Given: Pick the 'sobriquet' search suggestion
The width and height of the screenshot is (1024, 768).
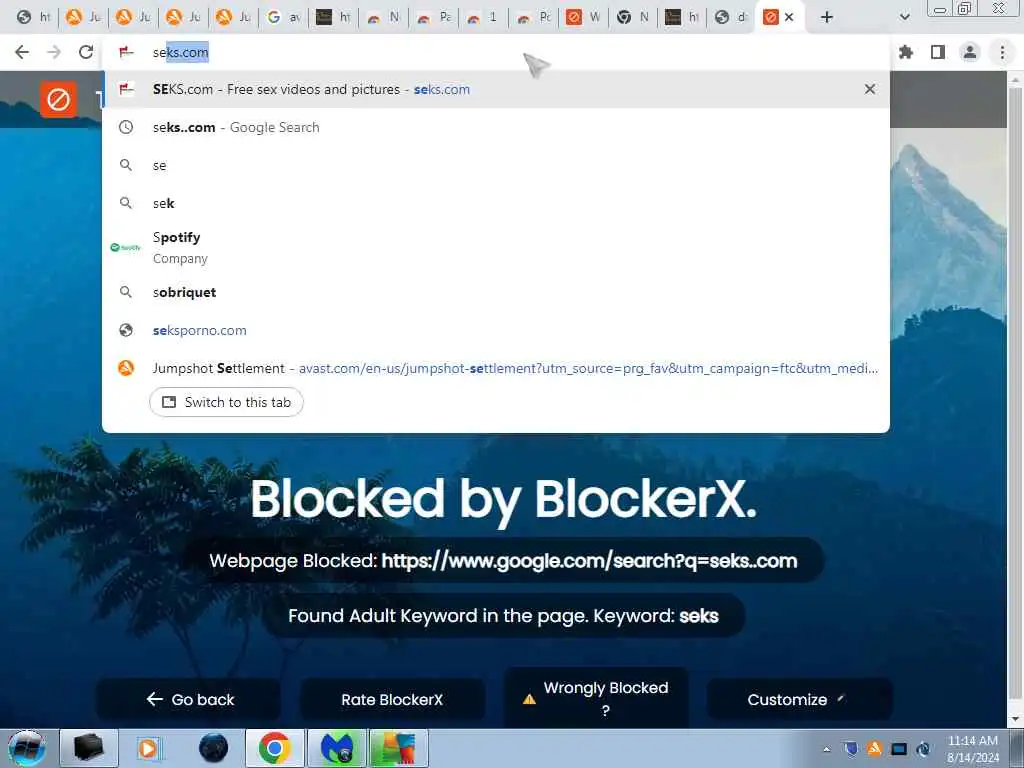Looking at the screenshot, I should 496,292.
